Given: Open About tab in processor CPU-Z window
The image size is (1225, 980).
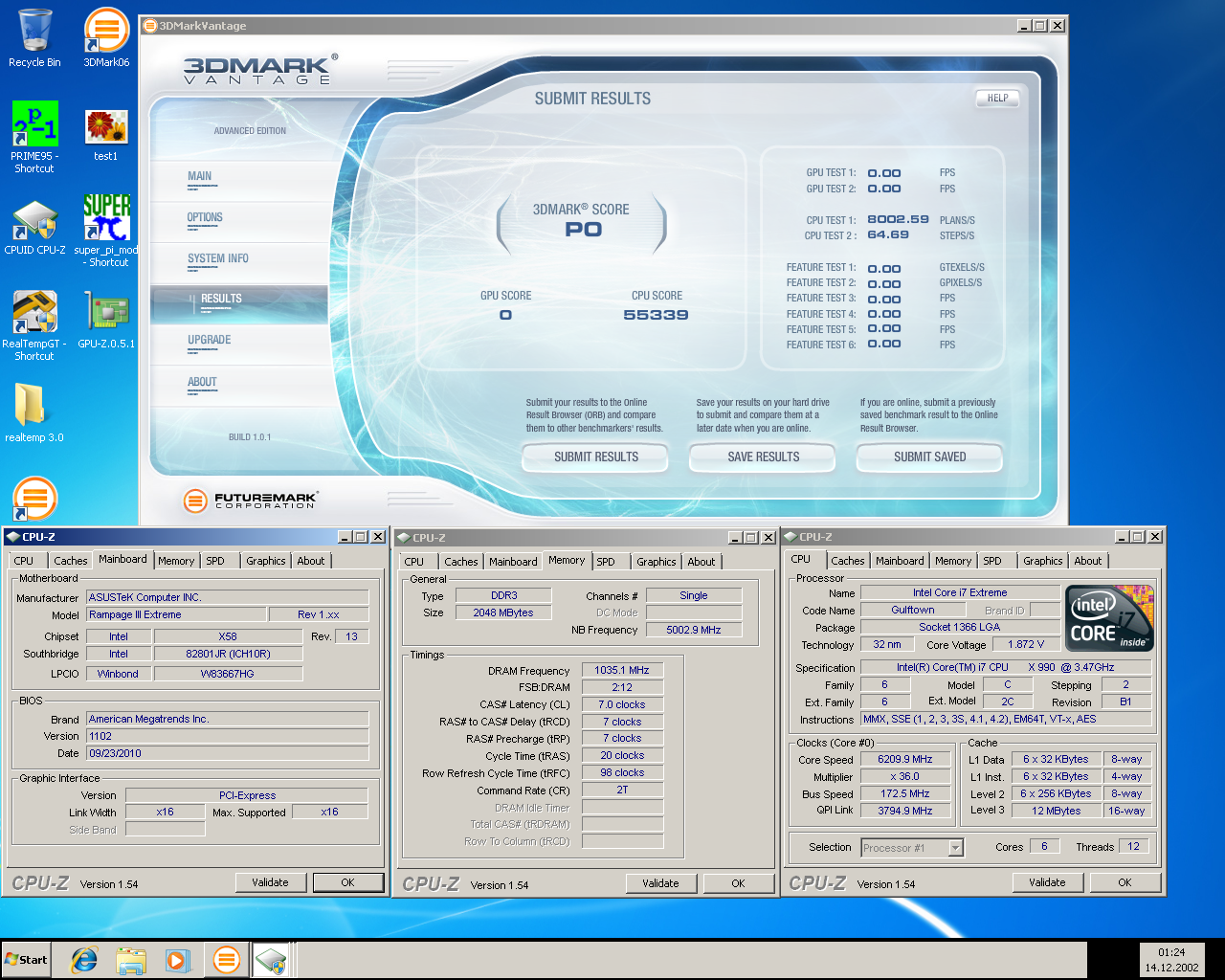Looking at the screenshot, I should [x=1087, y=561].
